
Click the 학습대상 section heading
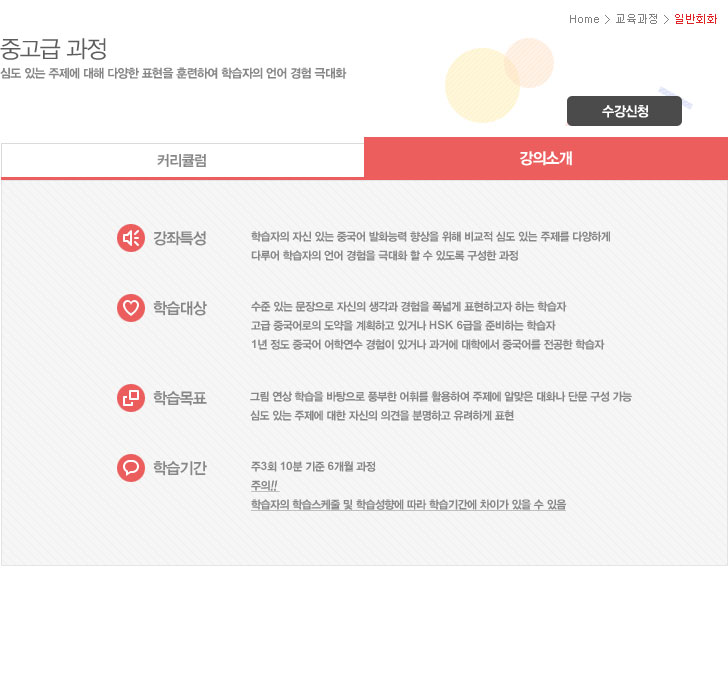click(x=180, y=308)
